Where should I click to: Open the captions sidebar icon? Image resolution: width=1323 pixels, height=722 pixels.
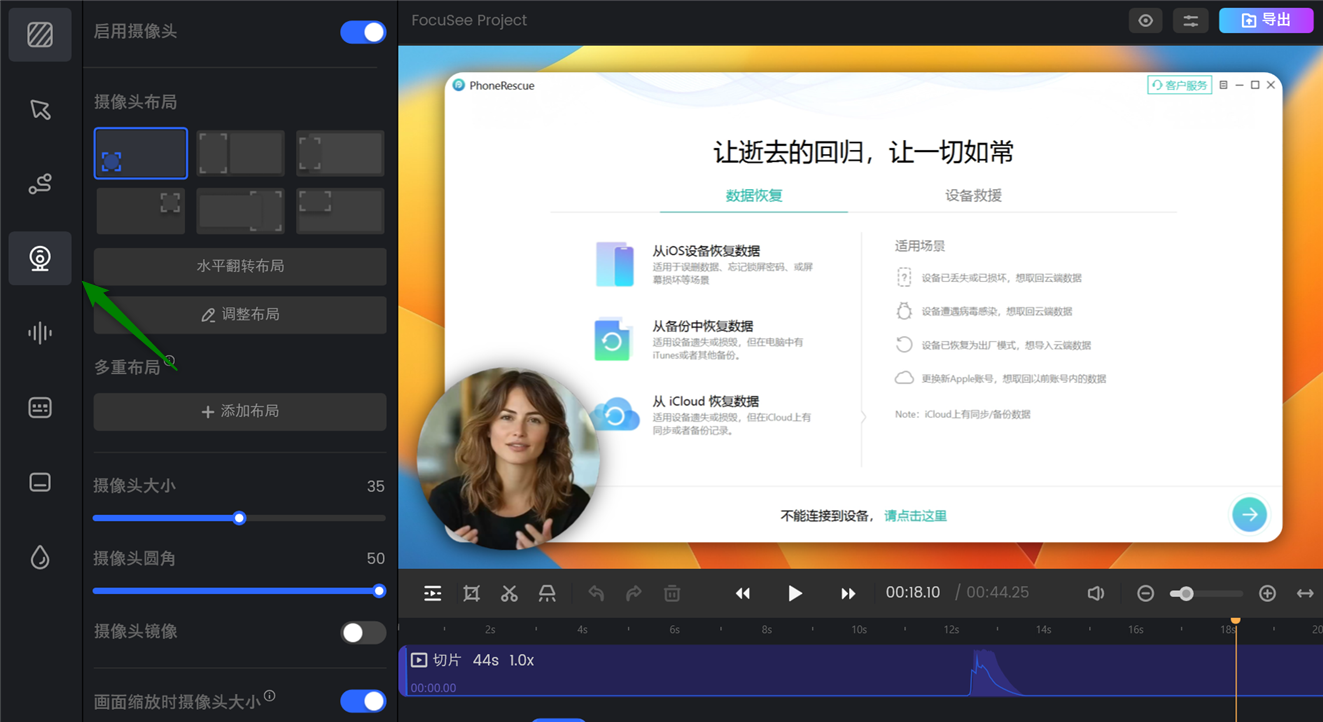coord(40,408)
